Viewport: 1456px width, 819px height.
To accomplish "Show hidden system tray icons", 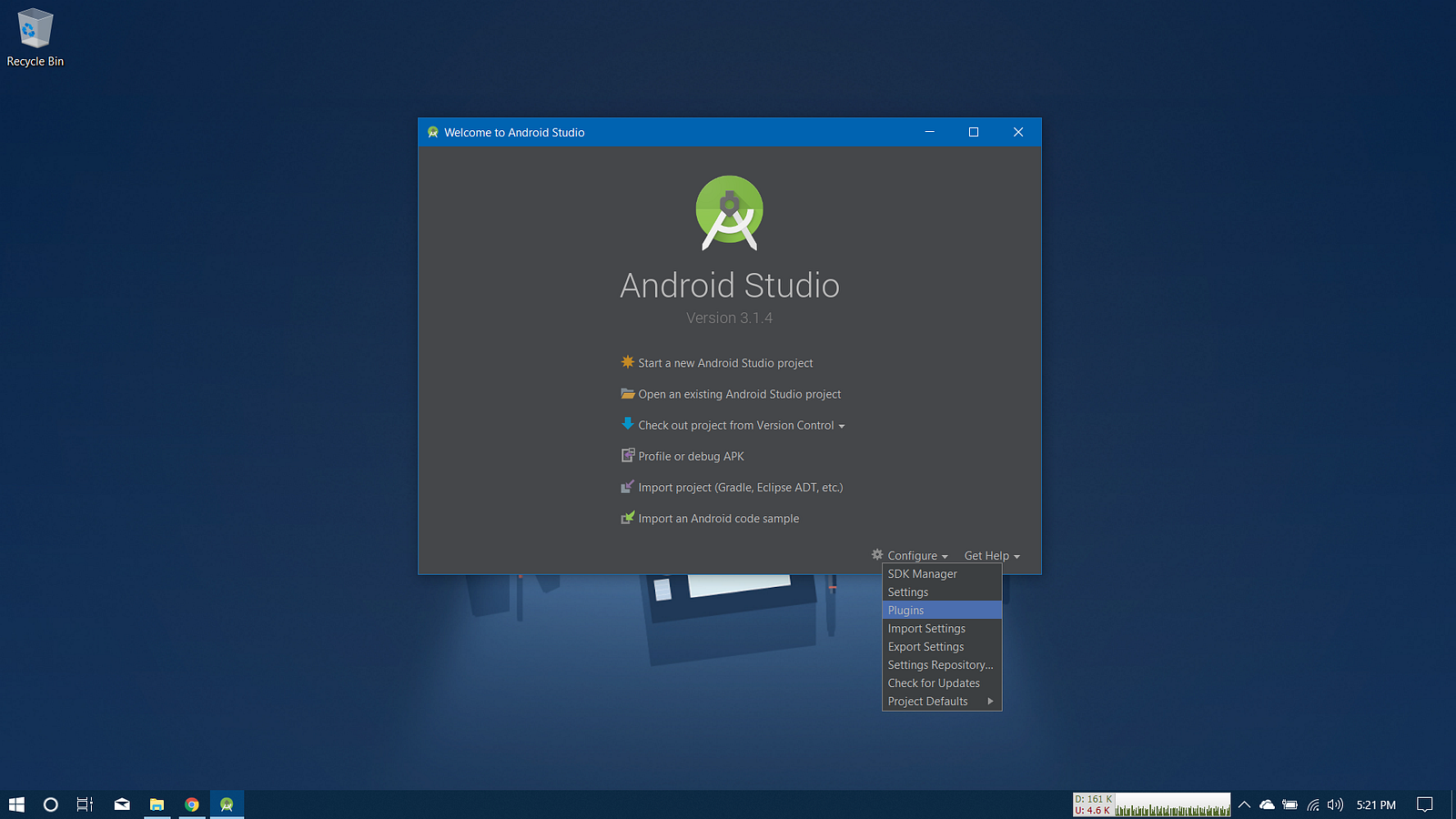I will tap(1244, 804).
